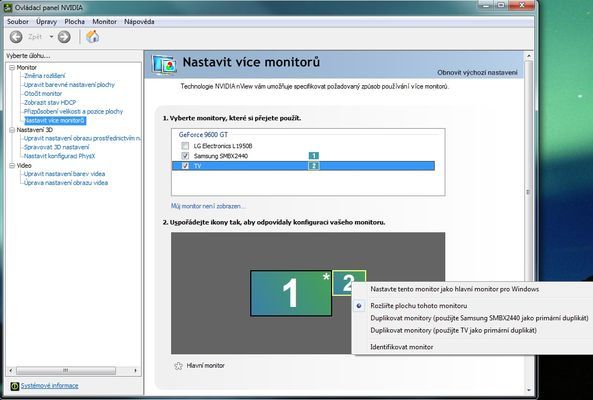Open the Plocha menu
This screenshot has height=400, width=593.
click(x=75, y=22)
